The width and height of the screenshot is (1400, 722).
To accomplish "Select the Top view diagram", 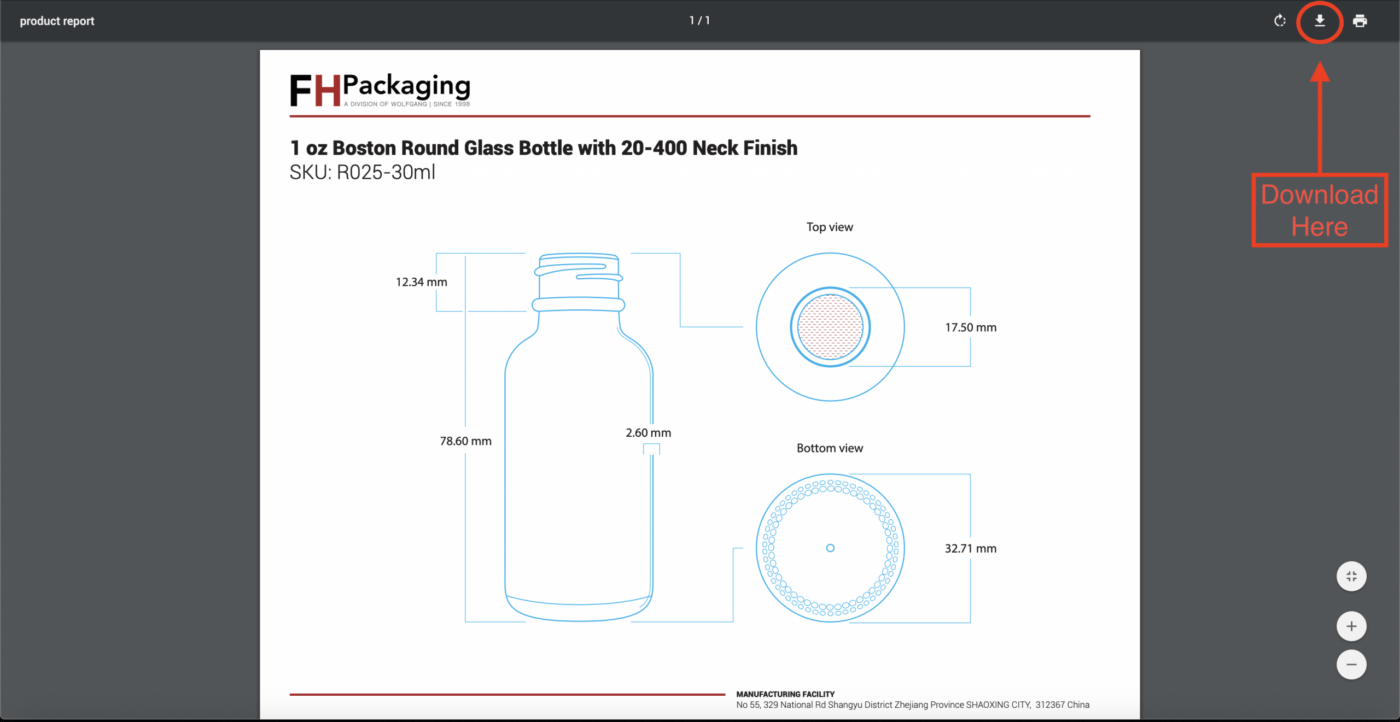I will (830, 326).
